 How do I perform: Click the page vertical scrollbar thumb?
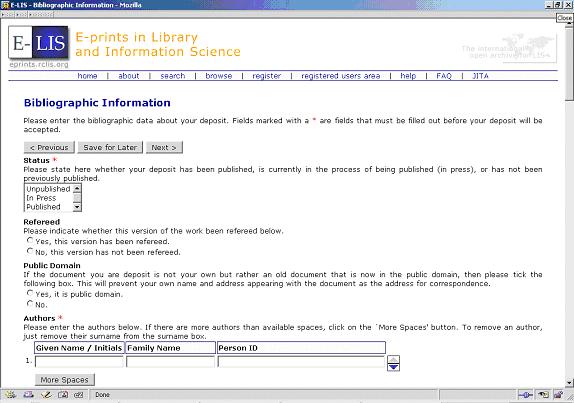[569, 62]
